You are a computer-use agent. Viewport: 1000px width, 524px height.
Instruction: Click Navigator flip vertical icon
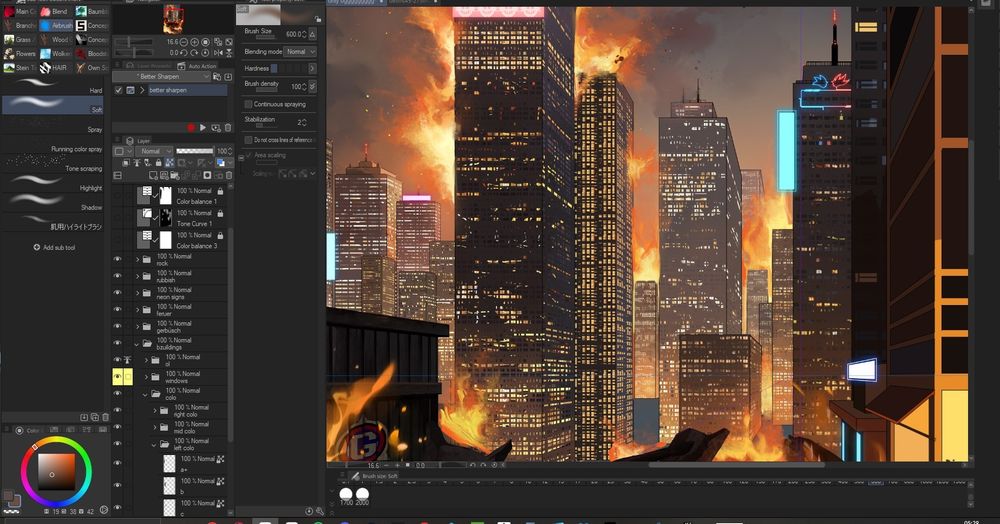229,53
